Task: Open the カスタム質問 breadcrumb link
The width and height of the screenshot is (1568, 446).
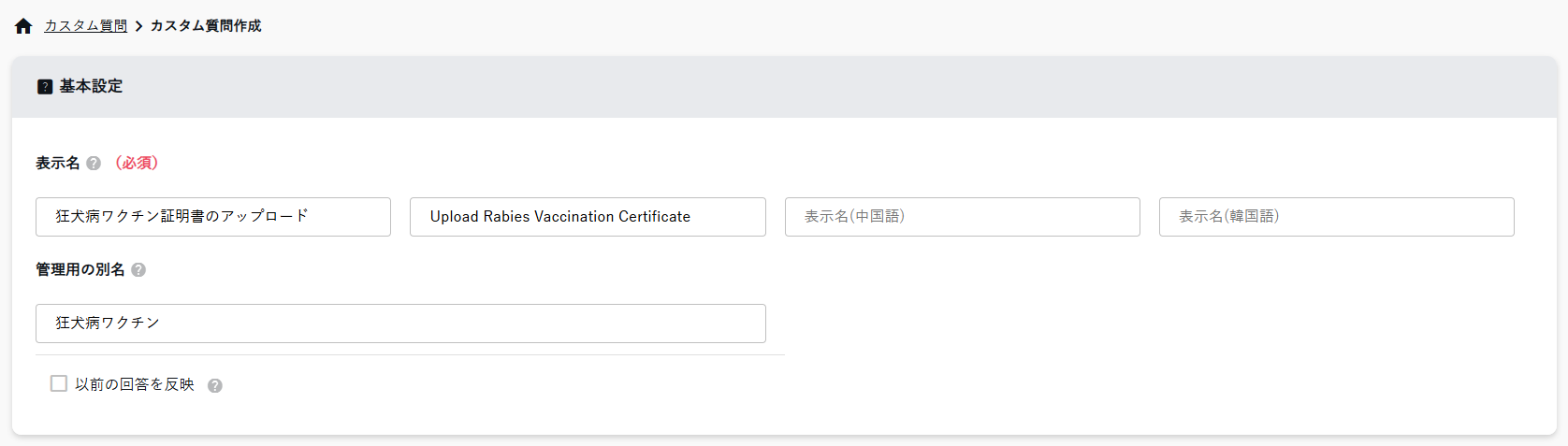Action: (x=86, y=26)
